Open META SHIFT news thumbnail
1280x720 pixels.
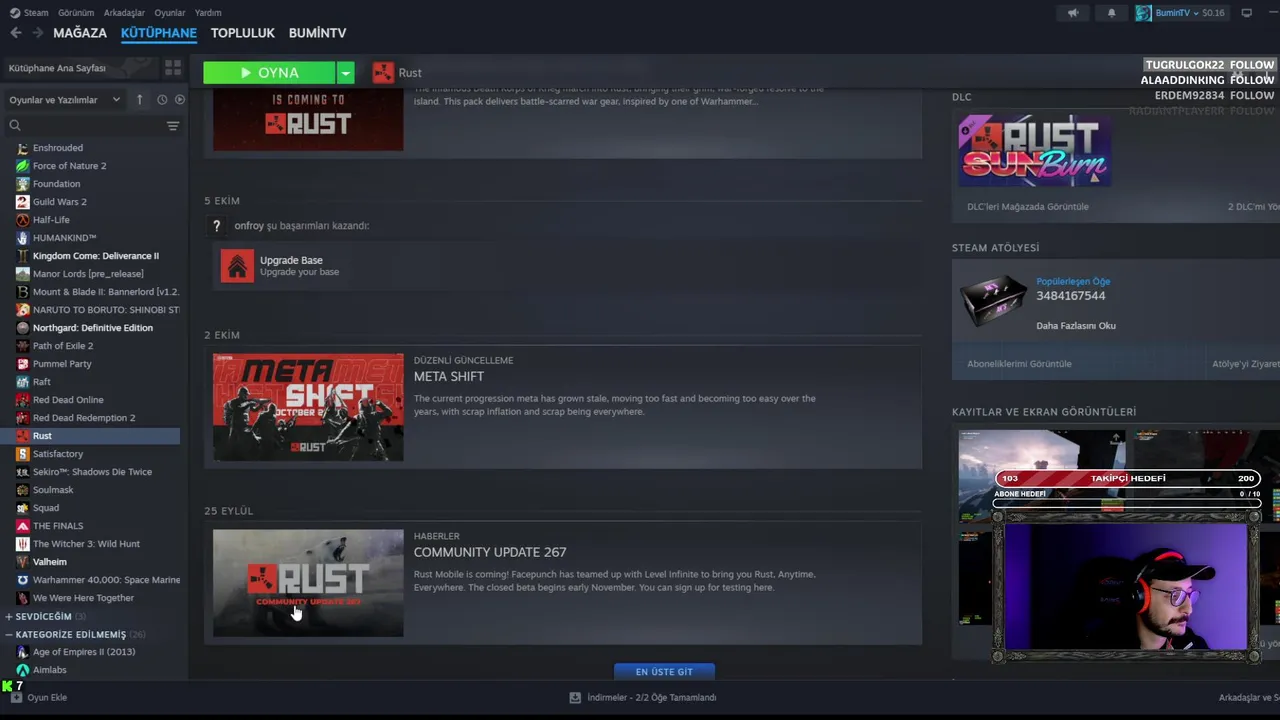coord(308,407)
